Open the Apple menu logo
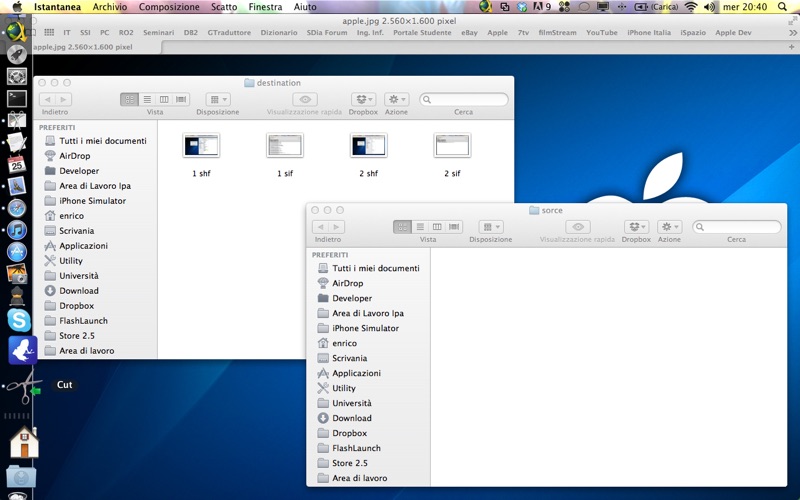The image size is (800, 500). click(x=17, y=7)
